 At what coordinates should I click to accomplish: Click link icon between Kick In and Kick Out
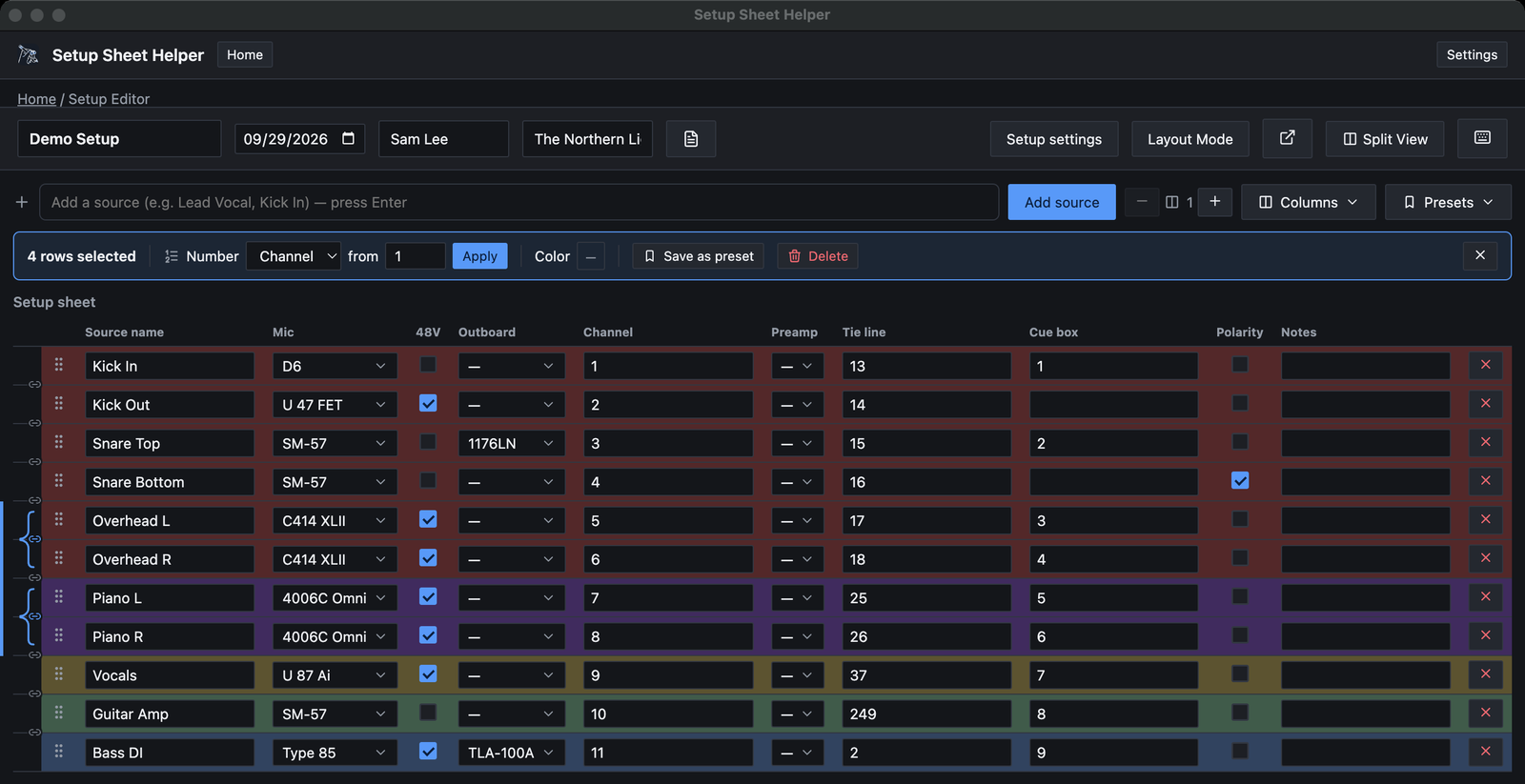click(34, 385)
